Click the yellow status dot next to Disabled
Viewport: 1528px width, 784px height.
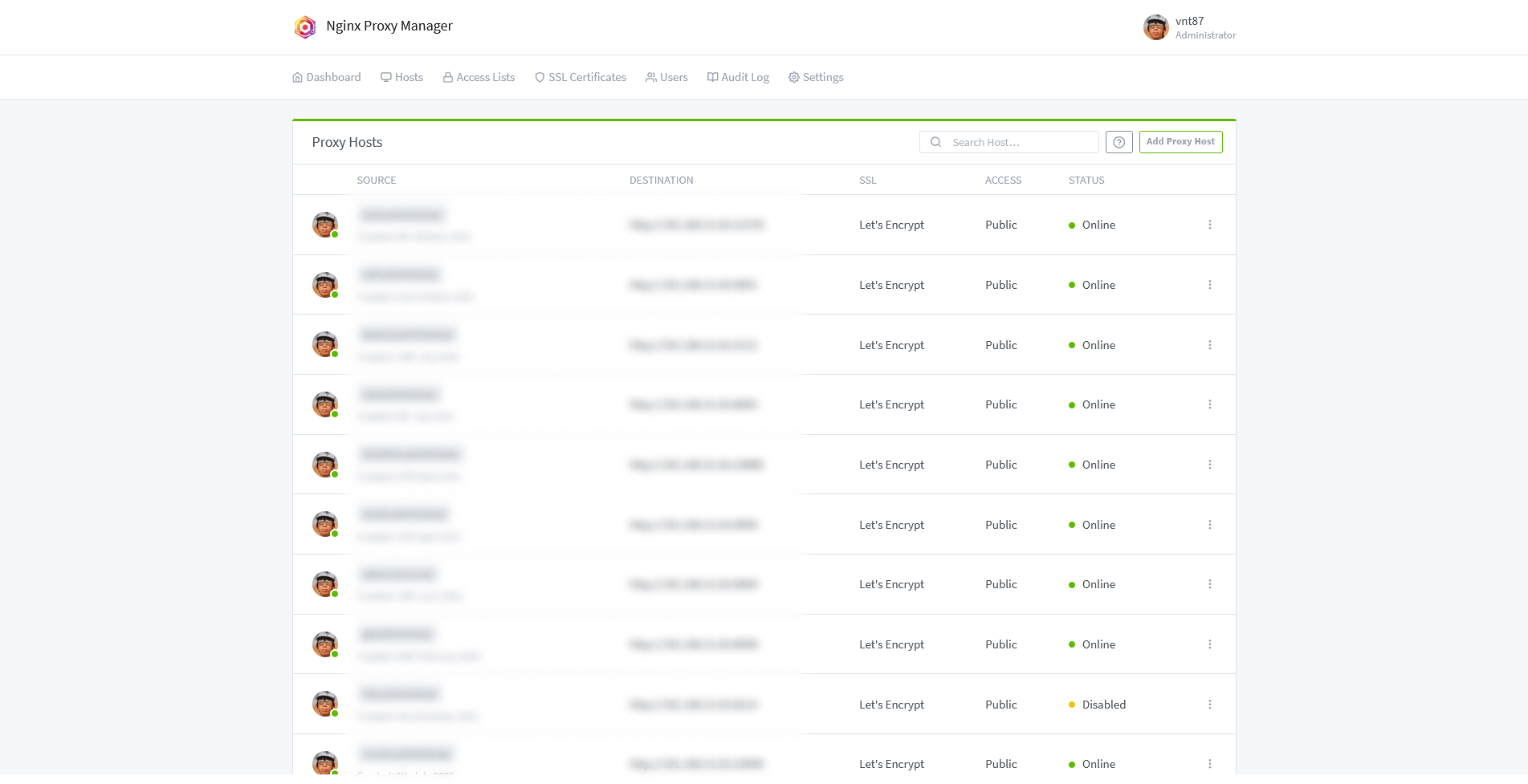click(1072, 705)
